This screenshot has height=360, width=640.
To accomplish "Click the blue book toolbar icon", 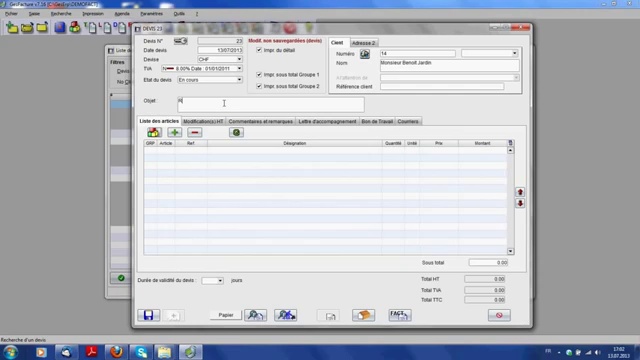I will pos(60,27).
